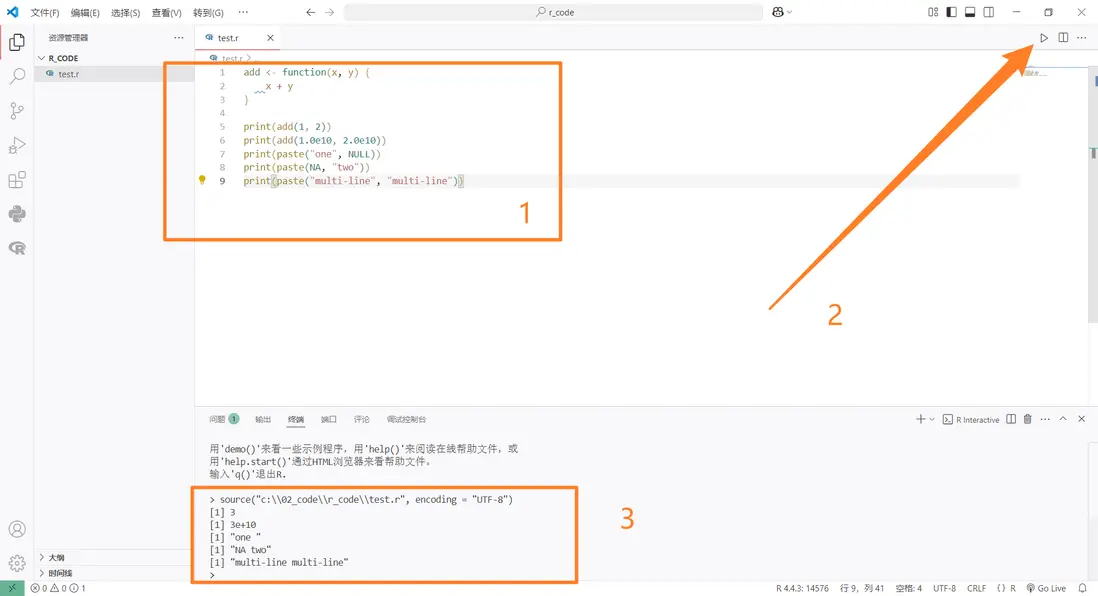Screen dimensions: 1098x596
Task: Open the Extensions view
Action: [17, 179]
